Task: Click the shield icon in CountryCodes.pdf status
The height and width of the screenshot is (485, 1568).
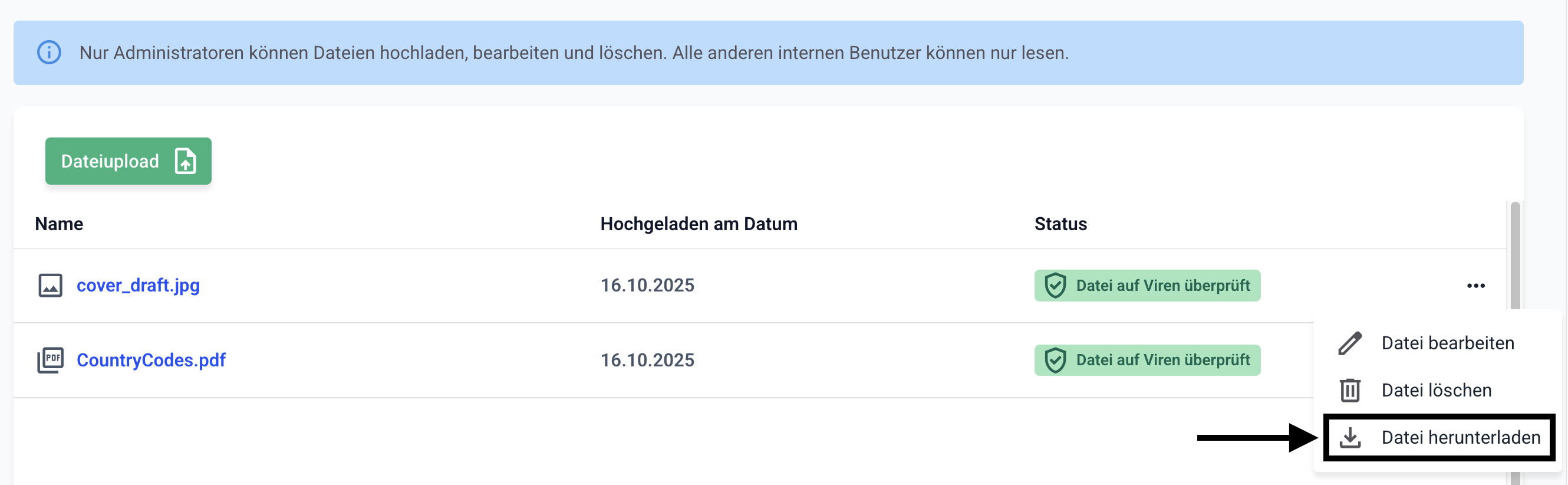Action: click(1055, 360)
